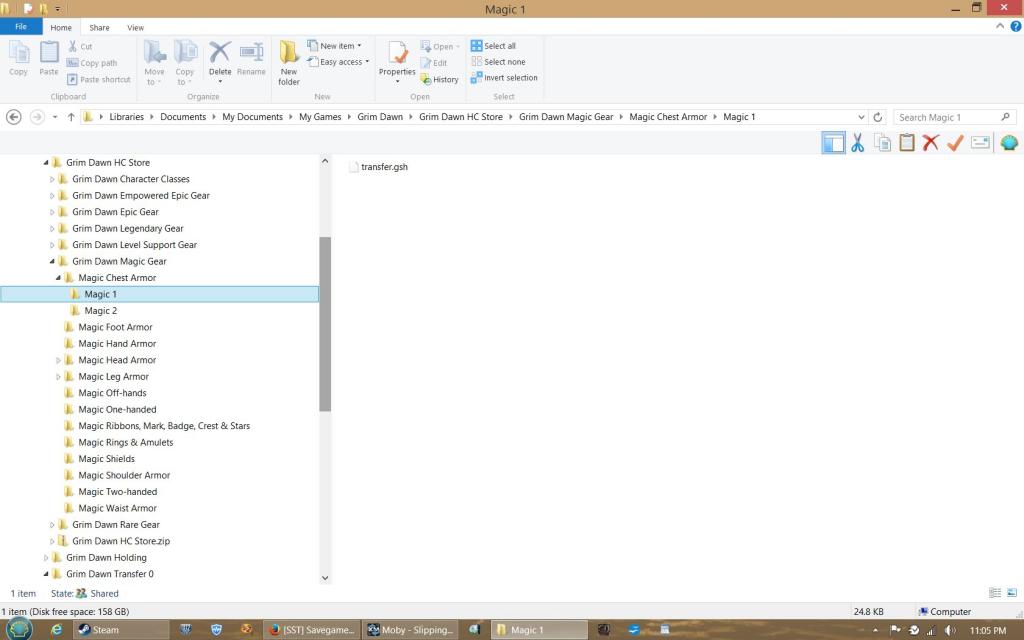Click the orange checkmark properties icon
This screenshot has height=640, width=1024.
955,142
